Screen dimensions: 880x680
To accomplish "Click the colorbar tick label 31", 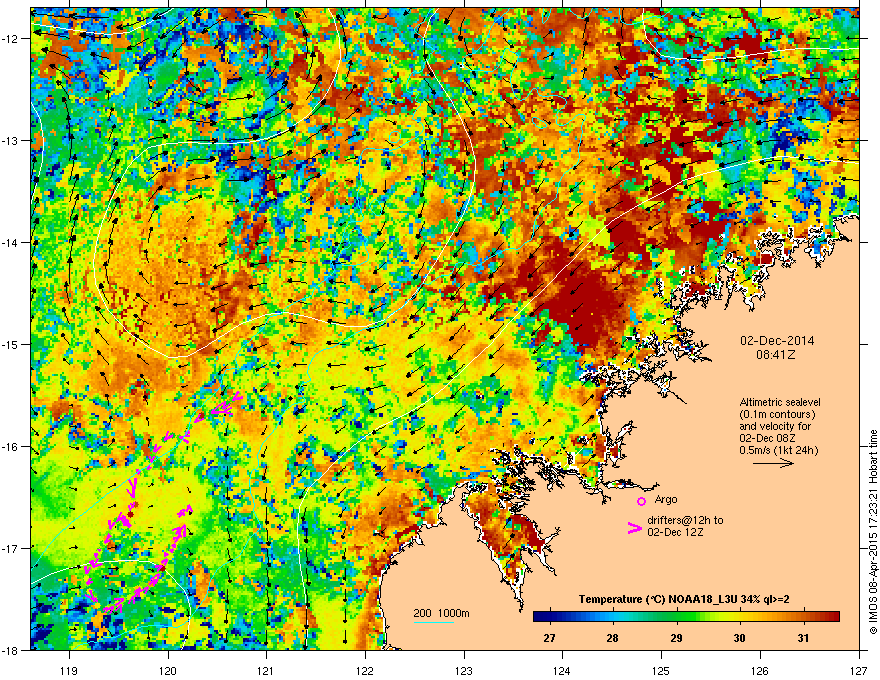I will (x=804, y=638).
